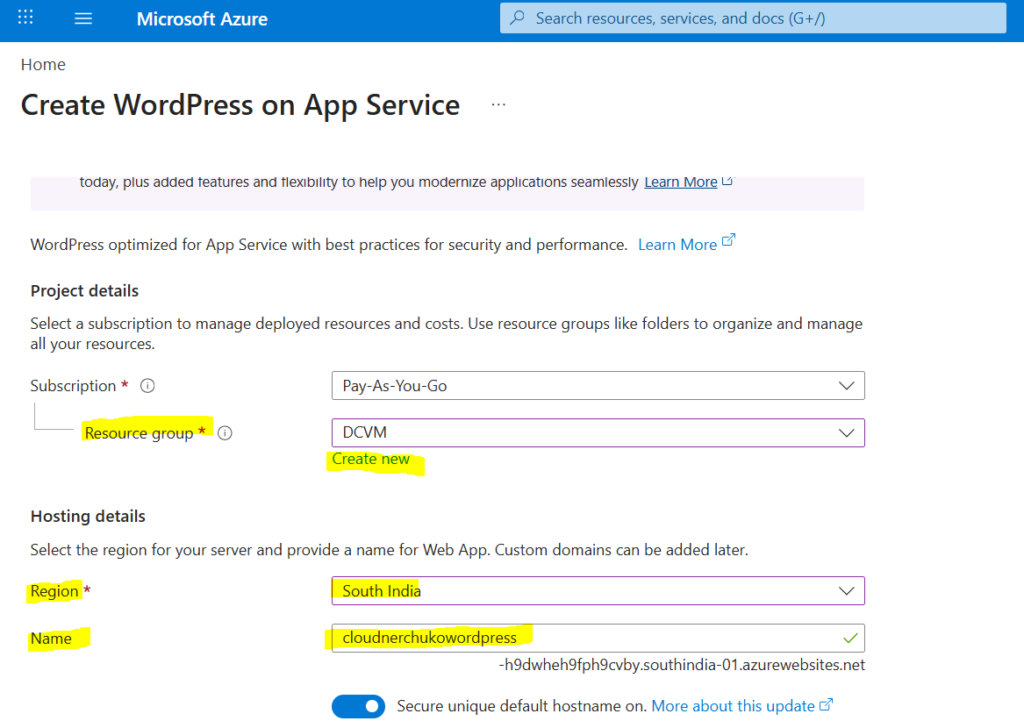Click Create new resource group link
1024x721 pixels.
coord(371,459)
